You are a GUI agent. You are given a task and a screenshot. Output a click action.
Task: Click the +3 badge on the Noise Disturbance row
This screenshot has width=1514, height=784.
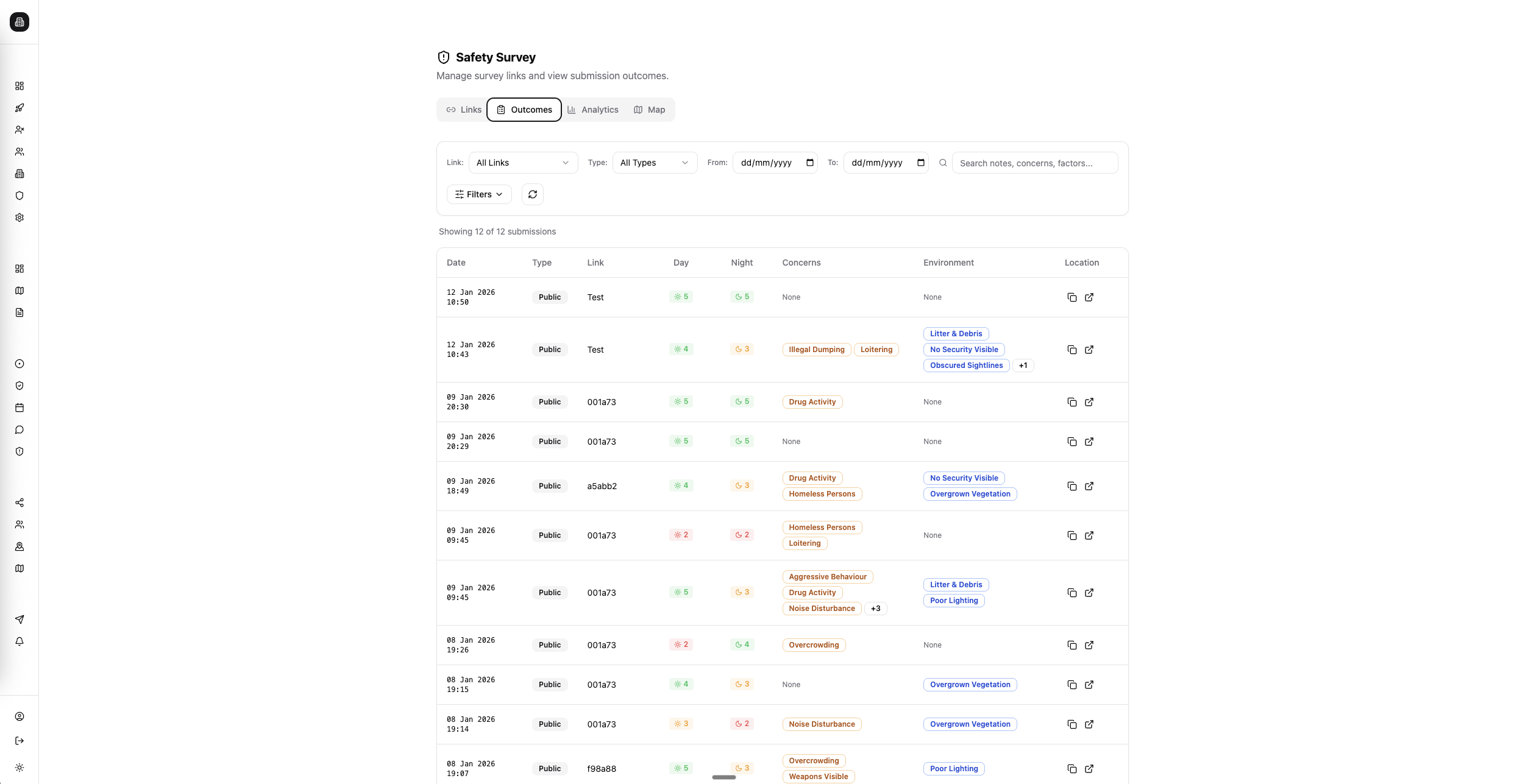[x=875, y=608]
